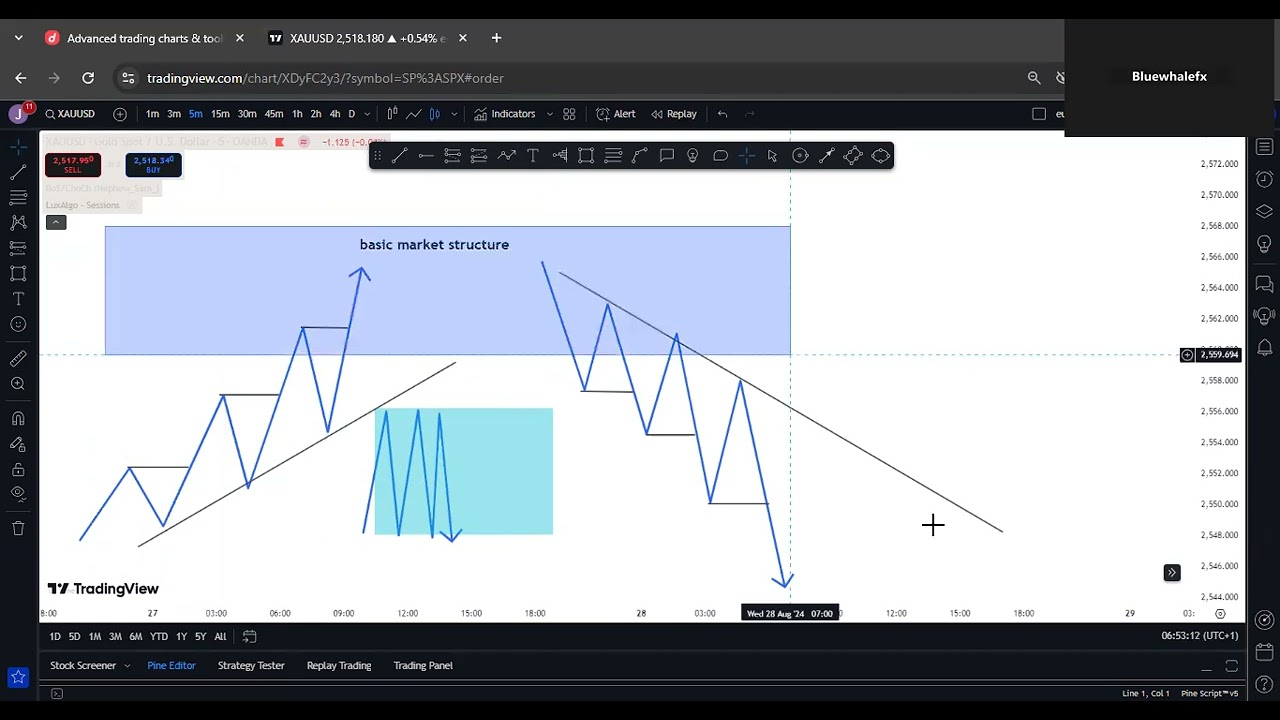Viewport: 1280px width, 720px height.
Task: Open the Replay Trading tab
Action: pos(339,666)
